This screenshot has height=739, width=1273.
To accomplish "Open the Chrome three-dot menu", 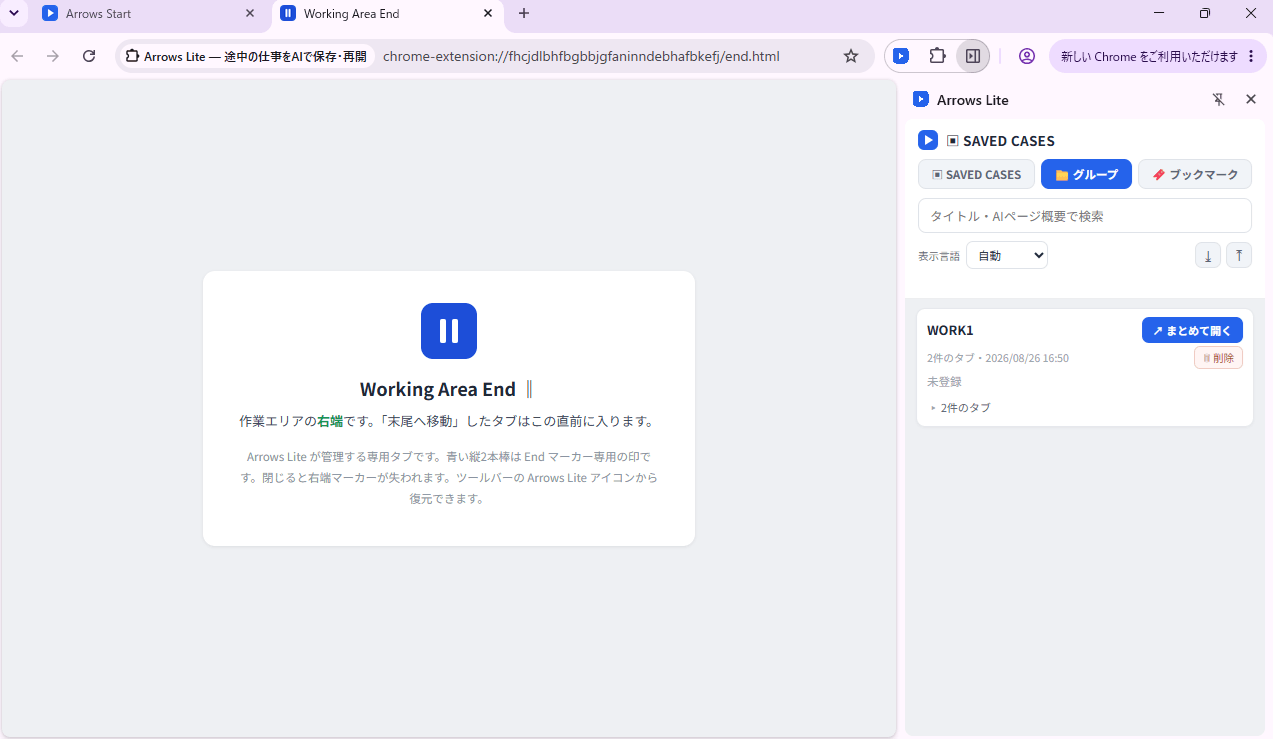I will coord(1251,56).
